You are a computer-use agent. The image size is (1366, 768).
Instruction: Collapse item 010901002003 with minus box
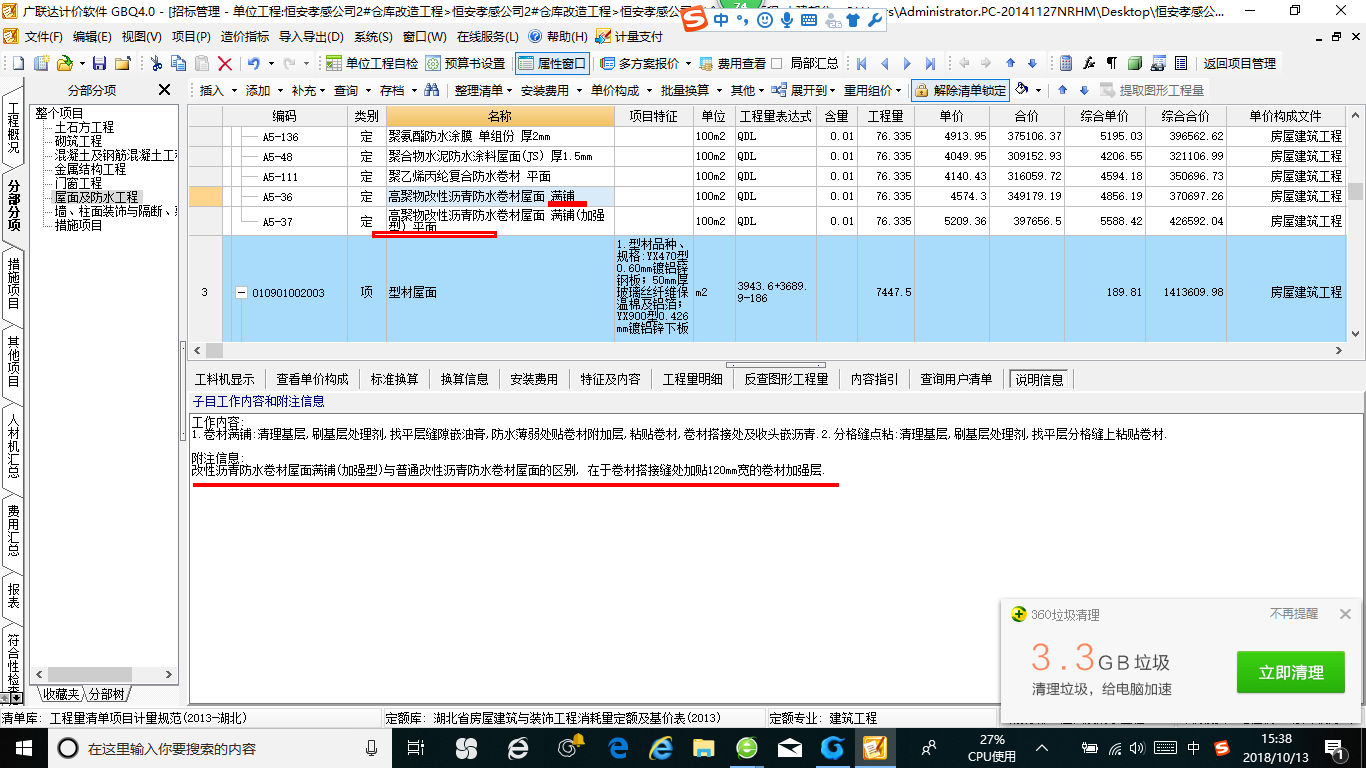click(x=241, y=293)
